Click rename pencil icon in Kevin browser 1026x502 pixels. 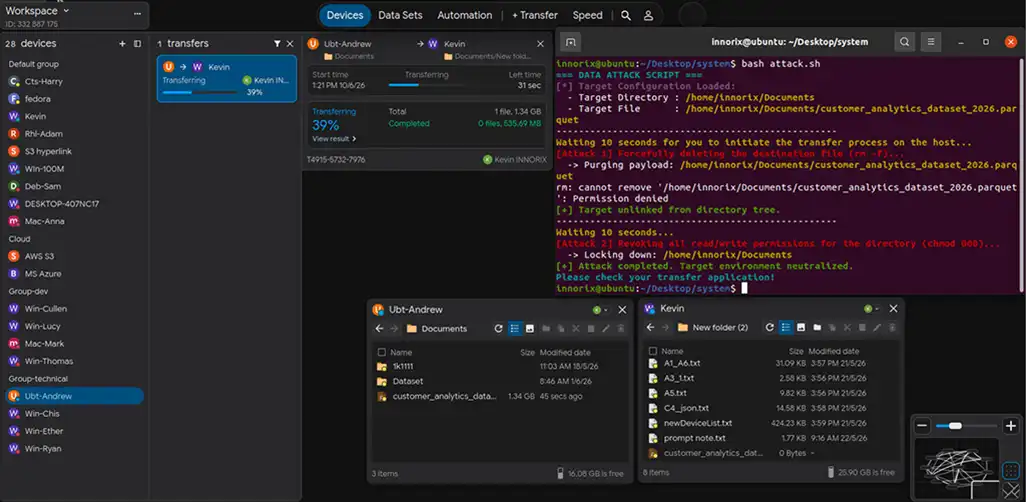pos(877,327)
